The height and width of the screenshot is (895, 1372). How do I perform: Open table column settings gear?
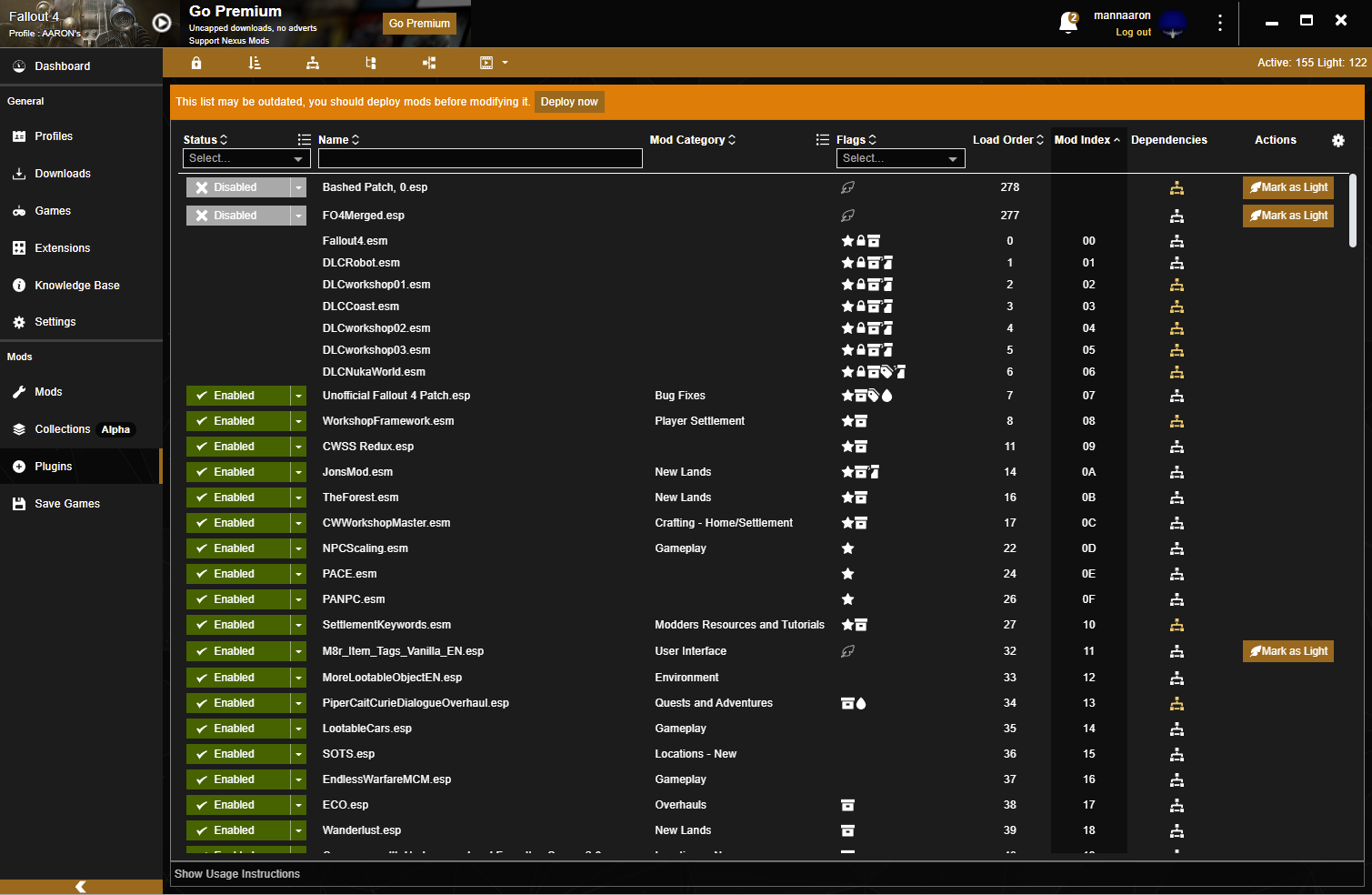[1338, 140]
